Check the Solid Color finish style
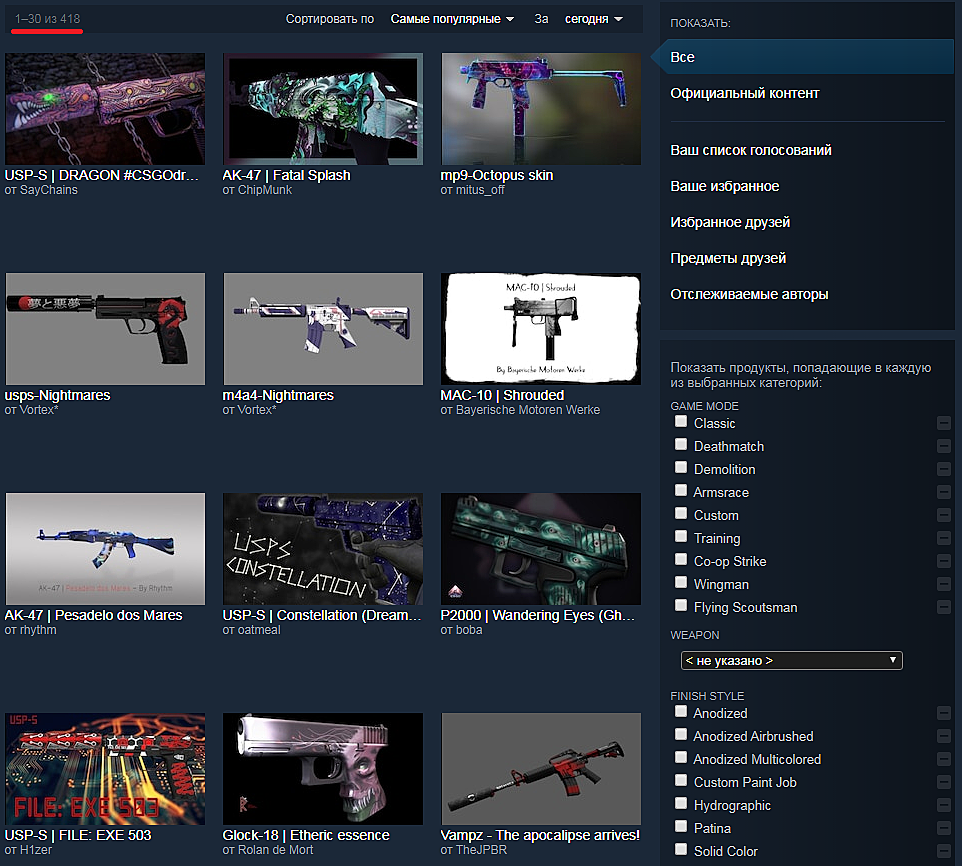The width and height of the screenshot is (962, 866). coord(681,850)
